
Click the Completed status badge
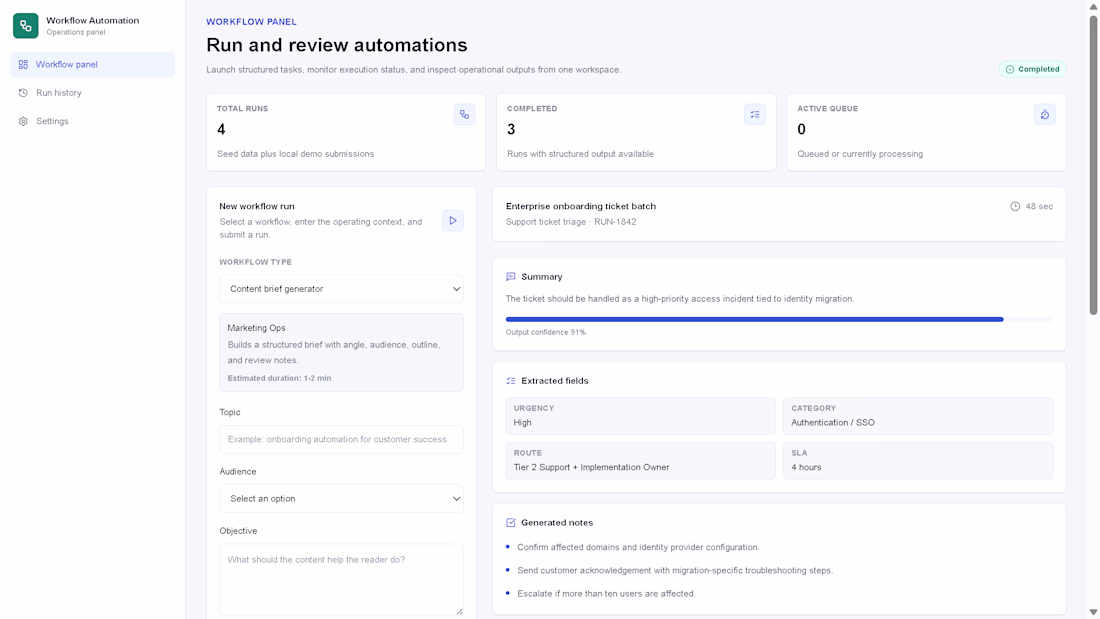[x=1032, y=70]
